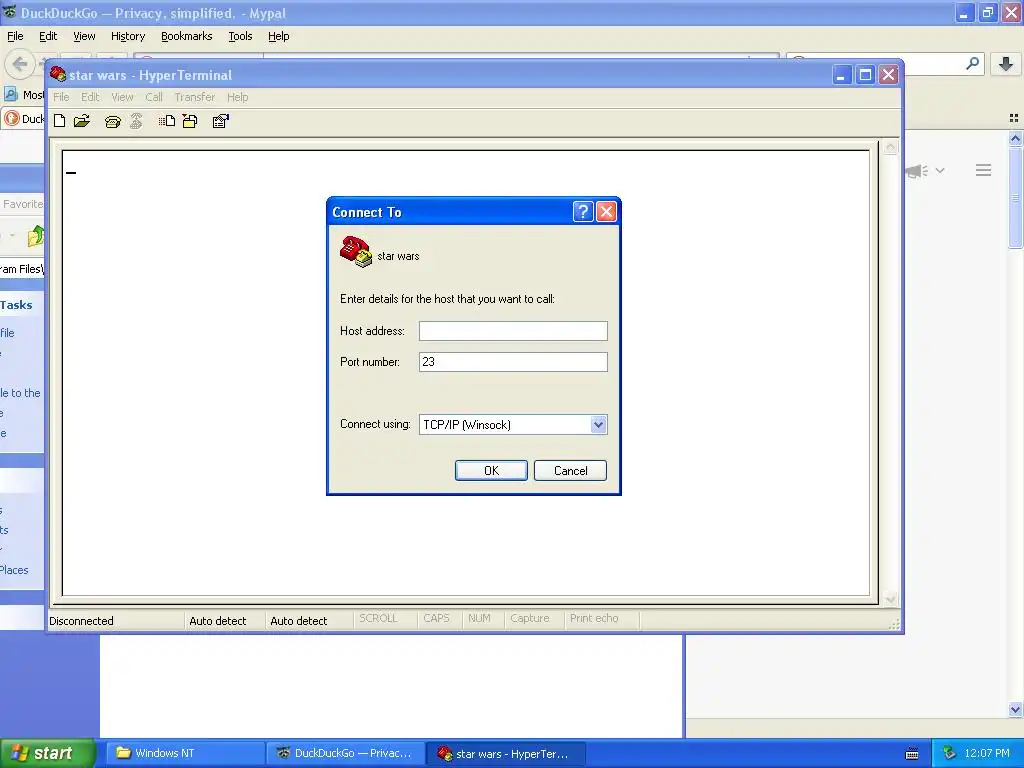Click the Most Visited bookmark icon
Viewport: 1024px width, 768px height.
pos(10,94)
